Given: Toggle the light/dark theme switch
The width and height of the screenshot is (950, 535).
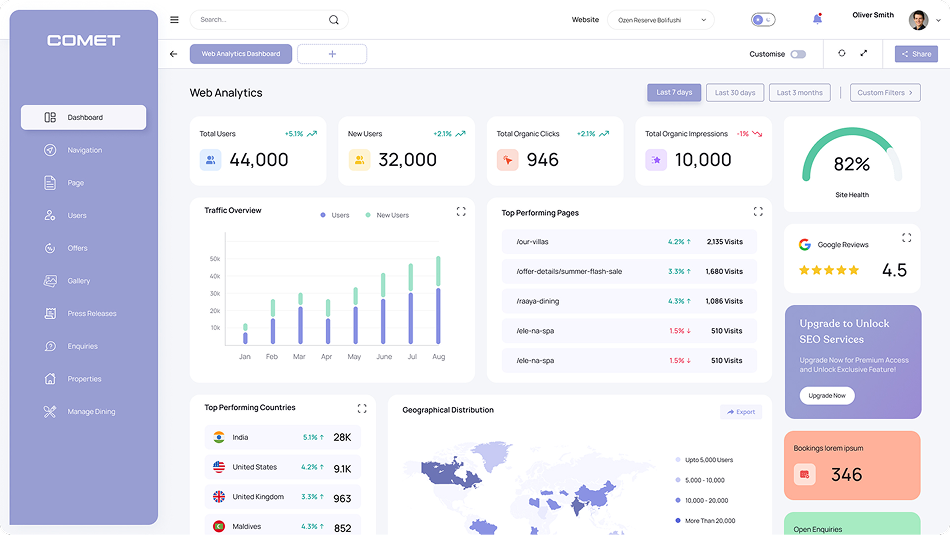Looking at the screenshot, I should (x=763, y=19).
